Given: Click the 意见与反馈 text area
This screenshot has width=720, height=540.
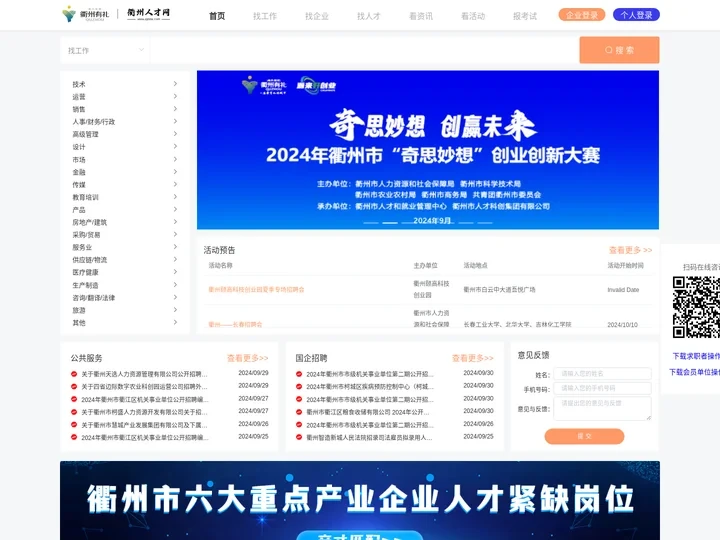Looking at the screenshot, I should coord(602,409).
